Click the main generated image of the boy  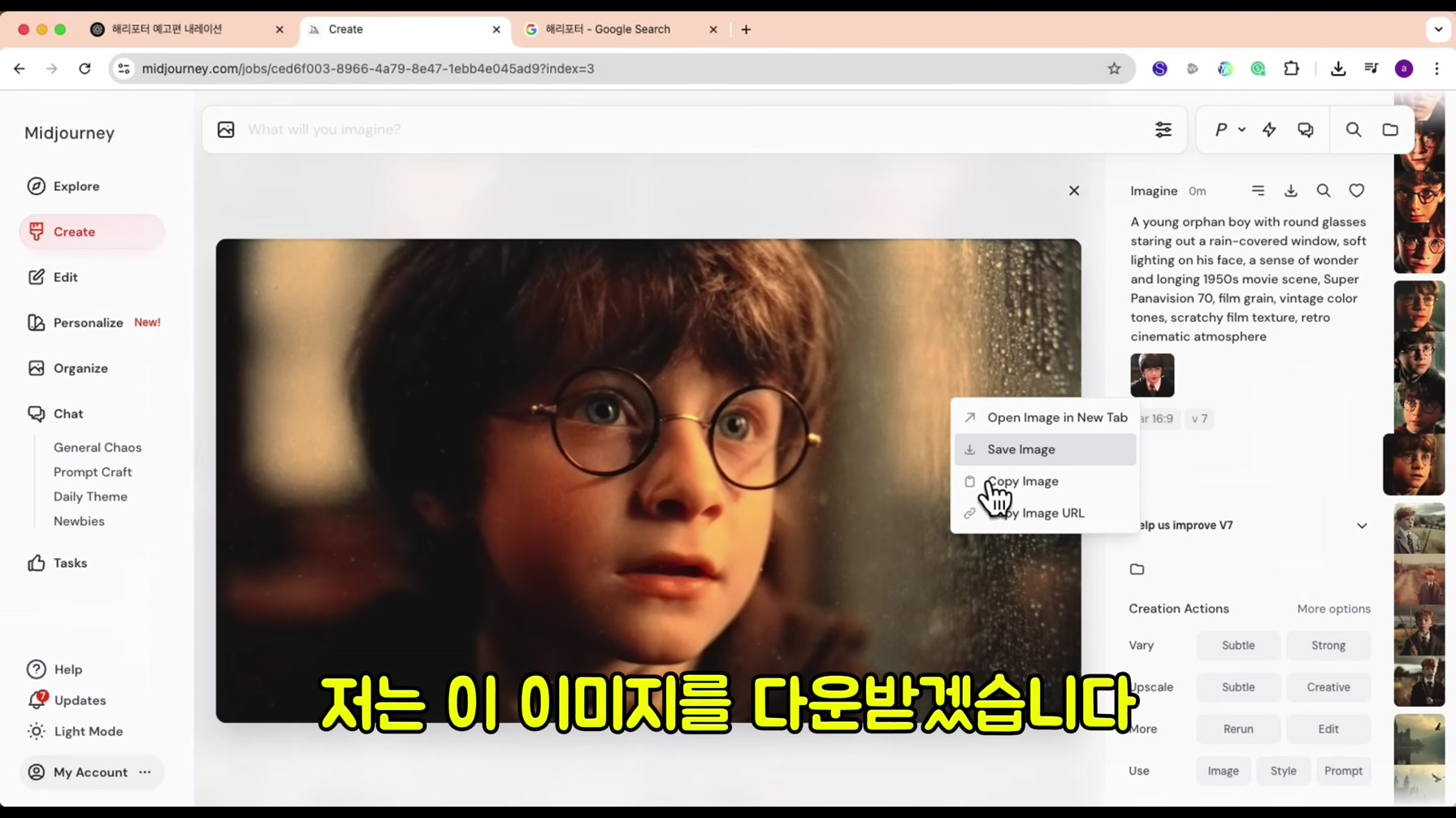tap(648, 480)
